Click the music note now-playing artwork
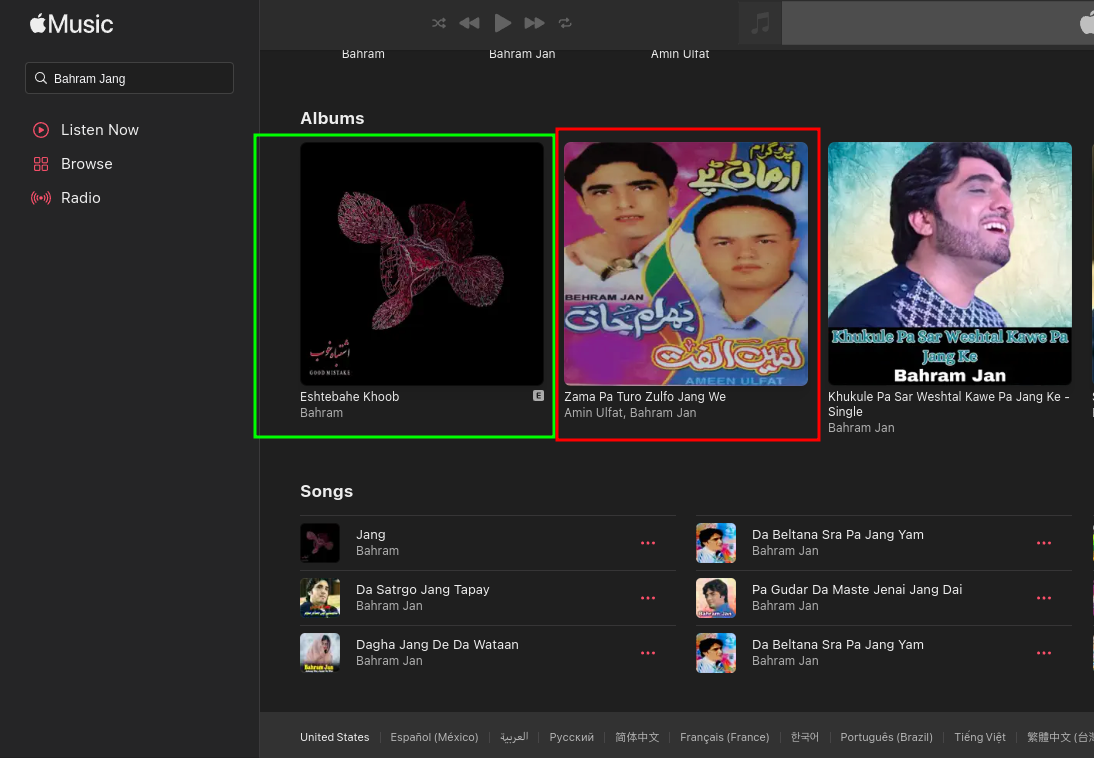Image resolution: width=1094 pixels, height=758 pixels. click(x=760, y=23)
